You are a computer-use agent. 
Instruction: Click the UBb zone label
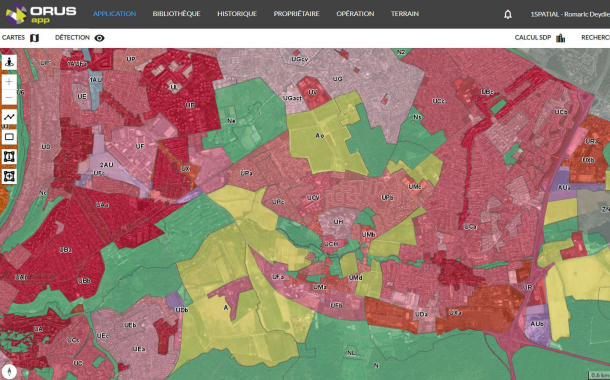(84, 280)
